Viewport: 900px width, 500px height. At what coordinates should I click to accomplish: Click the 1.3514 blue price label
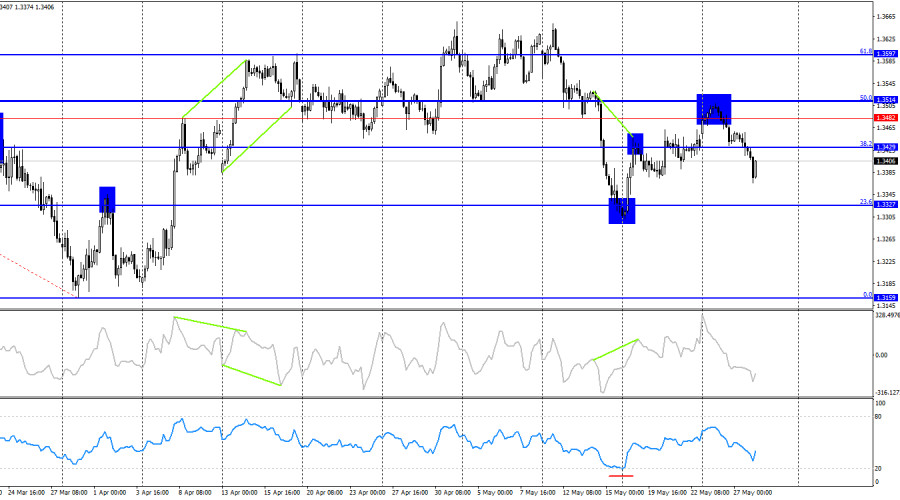tap(885, 100)
